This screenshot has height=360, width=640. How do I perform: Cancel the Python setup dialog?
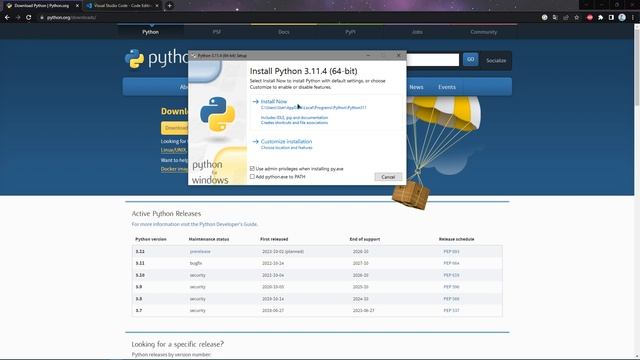388,177
